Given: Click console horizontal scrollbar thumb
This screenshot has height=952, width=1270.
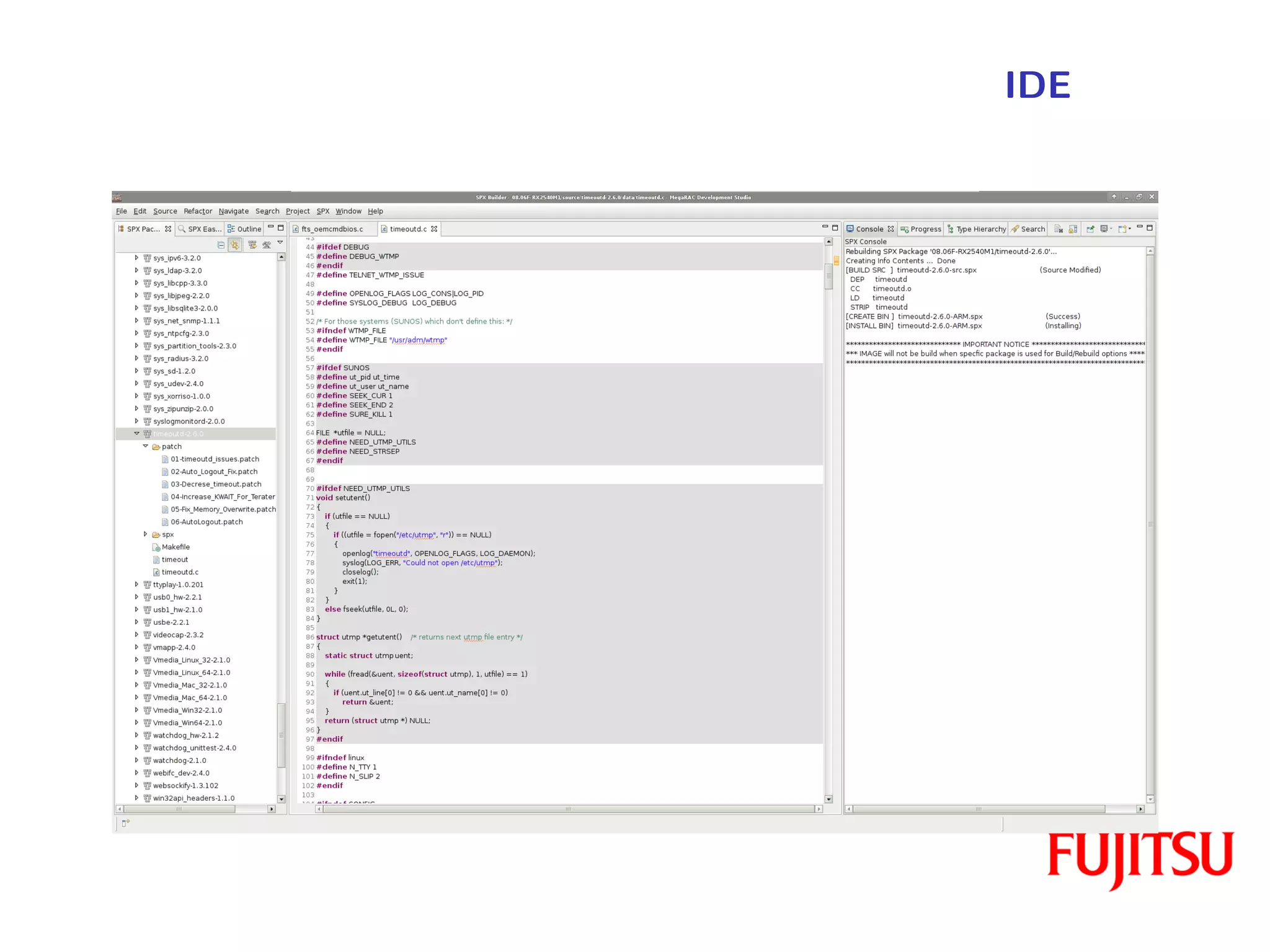Looking at the screenshot, I should point(979,809).
